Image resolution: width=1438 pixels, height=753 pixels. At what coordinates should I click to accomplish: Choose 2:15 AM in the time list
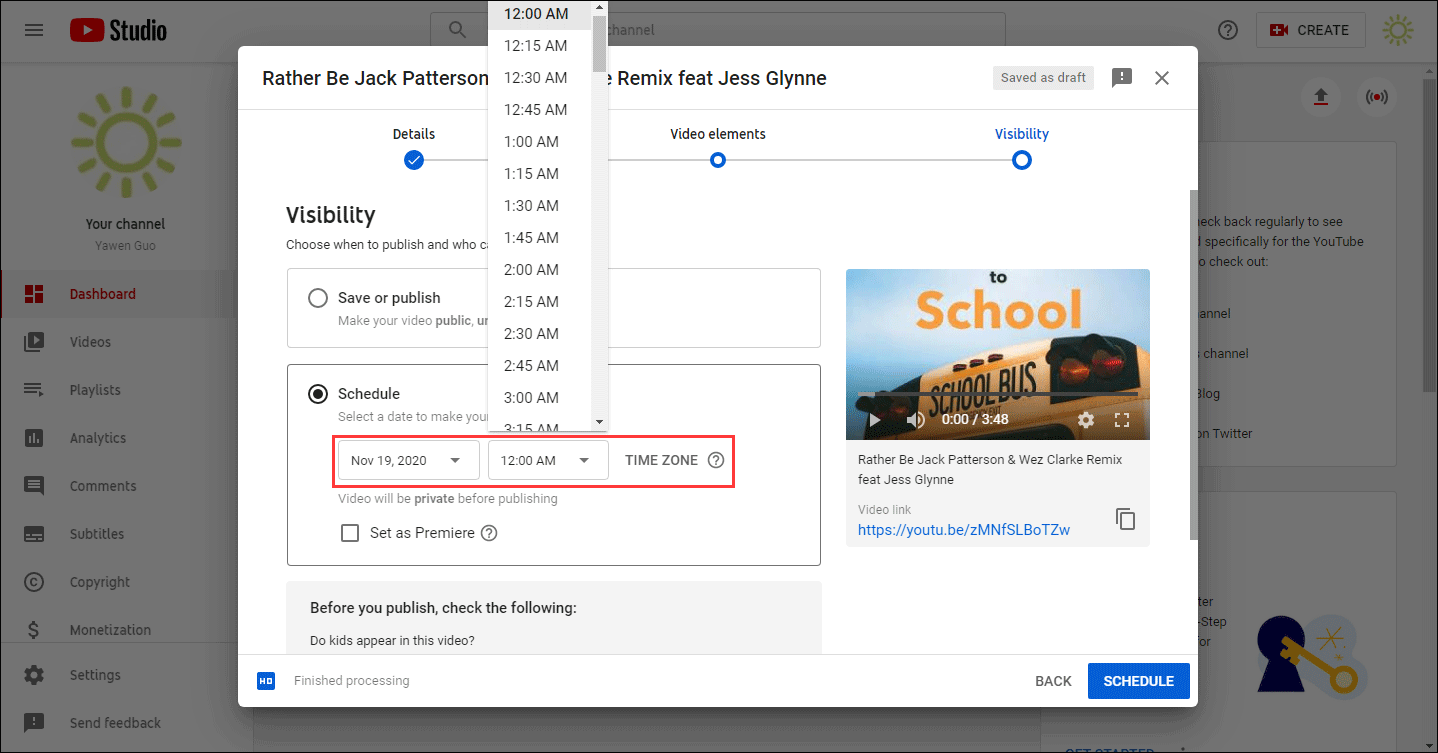pyautogui.click(x=540, y=302)
